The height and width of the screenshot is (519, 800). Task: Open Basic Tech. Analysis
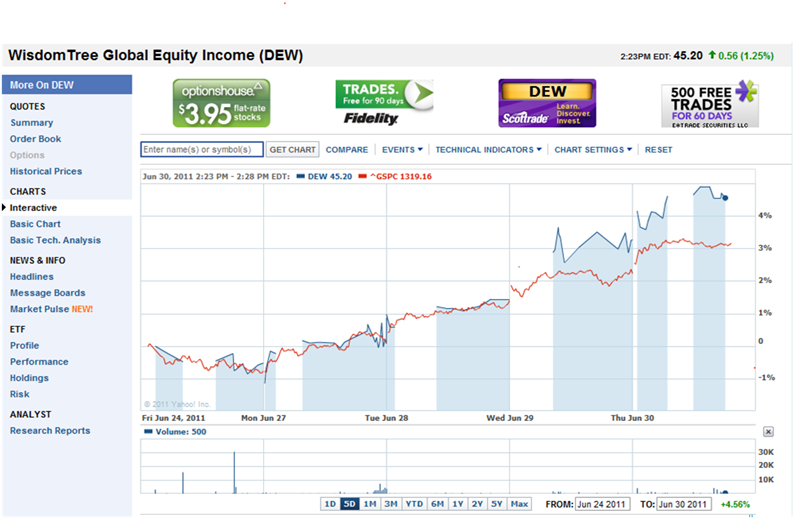point(55,240)
